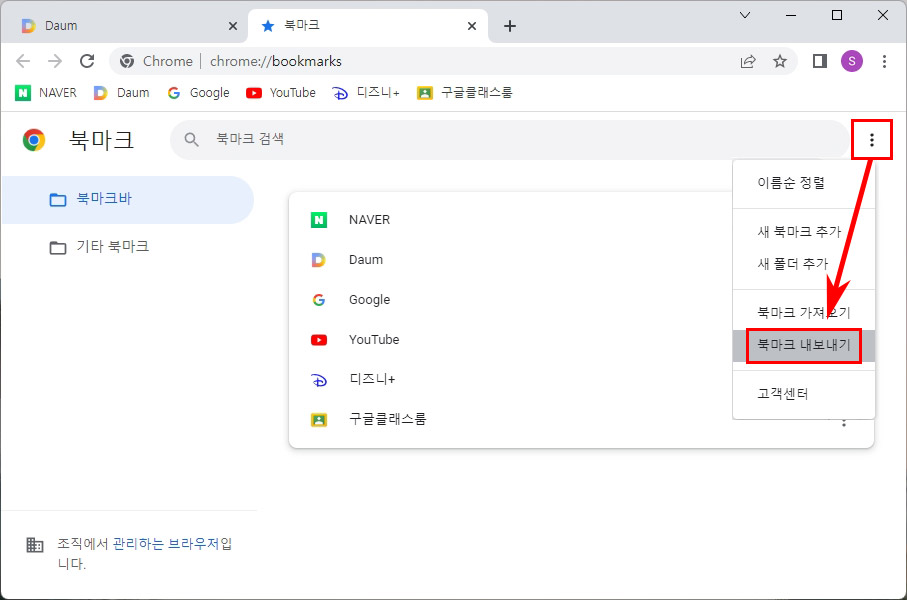Open the bookmark manager overflow menu
Screen dimensions: 907x600
click(871, 139)
